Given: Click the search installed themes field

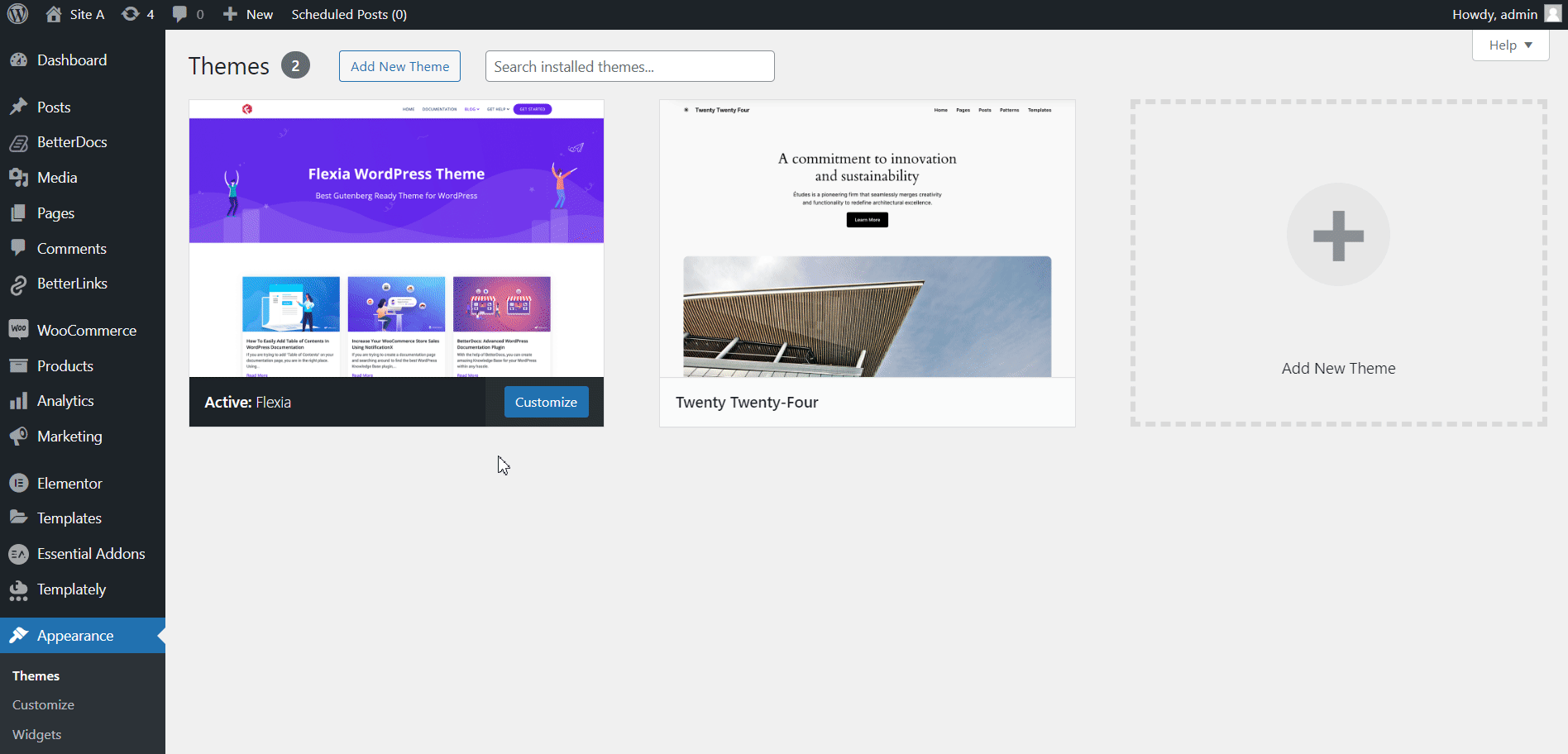Looking at the screenshot, I should pos(629,66).
